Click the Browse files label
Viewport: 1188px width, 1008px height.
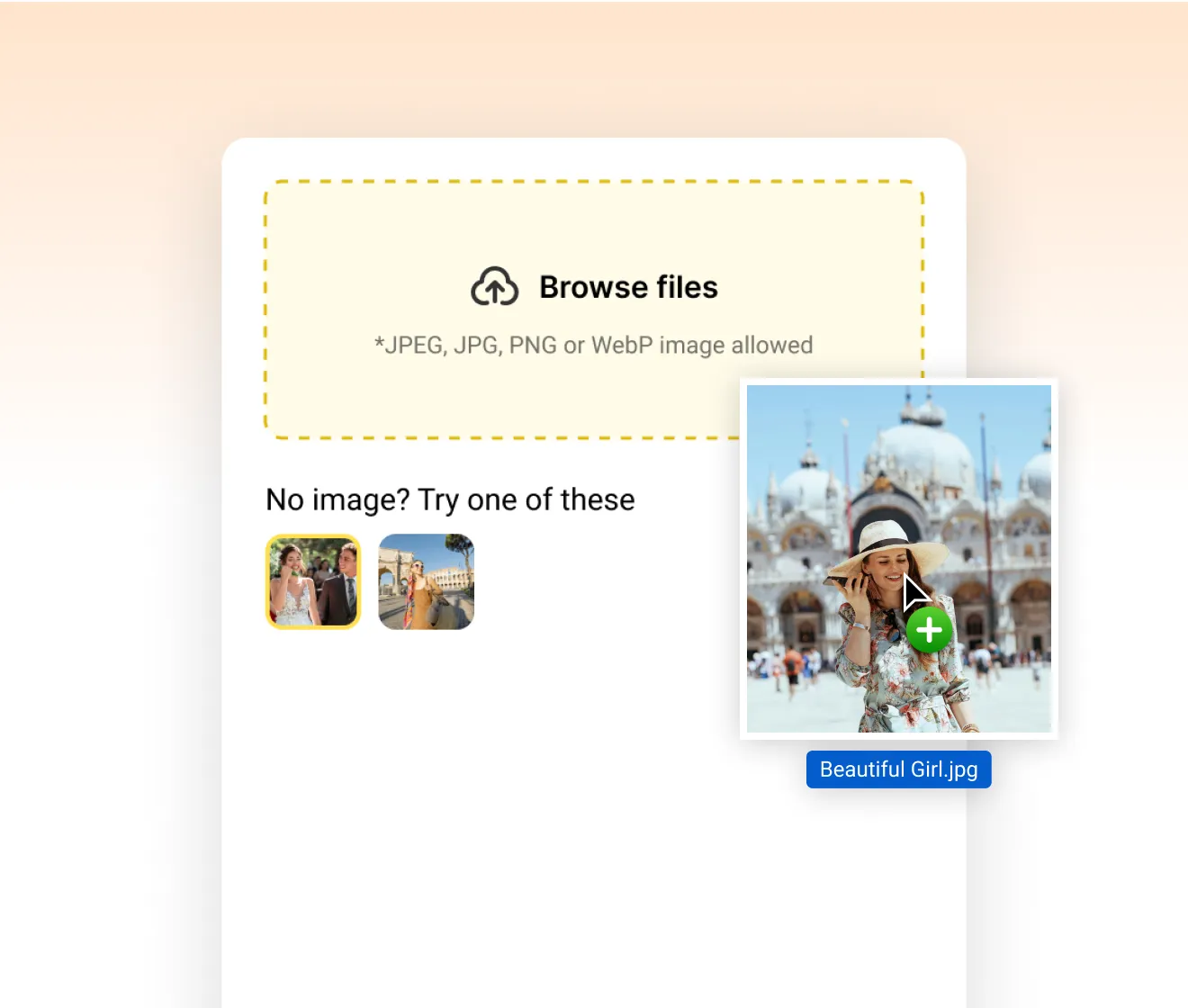[x=628, y=287]
